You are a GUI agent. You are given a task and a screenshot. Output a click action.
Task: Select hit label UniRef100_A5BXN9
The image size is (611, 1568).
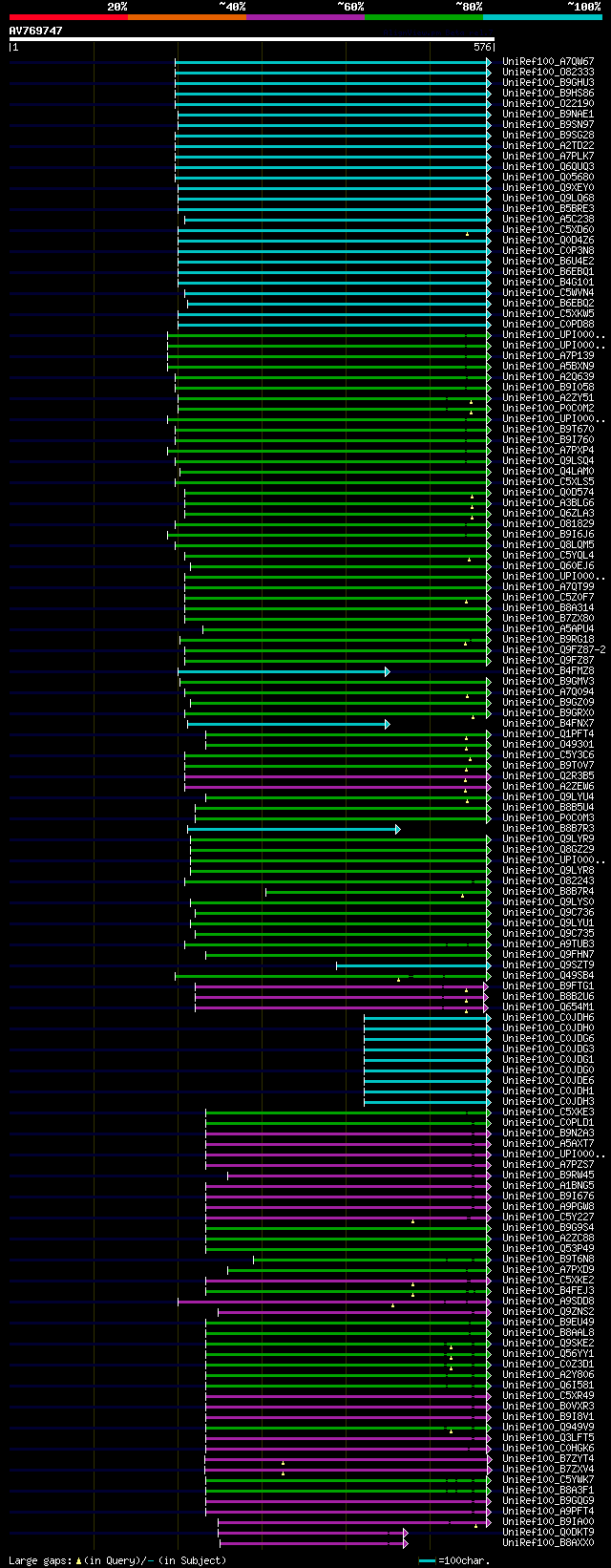click(548, 367)
